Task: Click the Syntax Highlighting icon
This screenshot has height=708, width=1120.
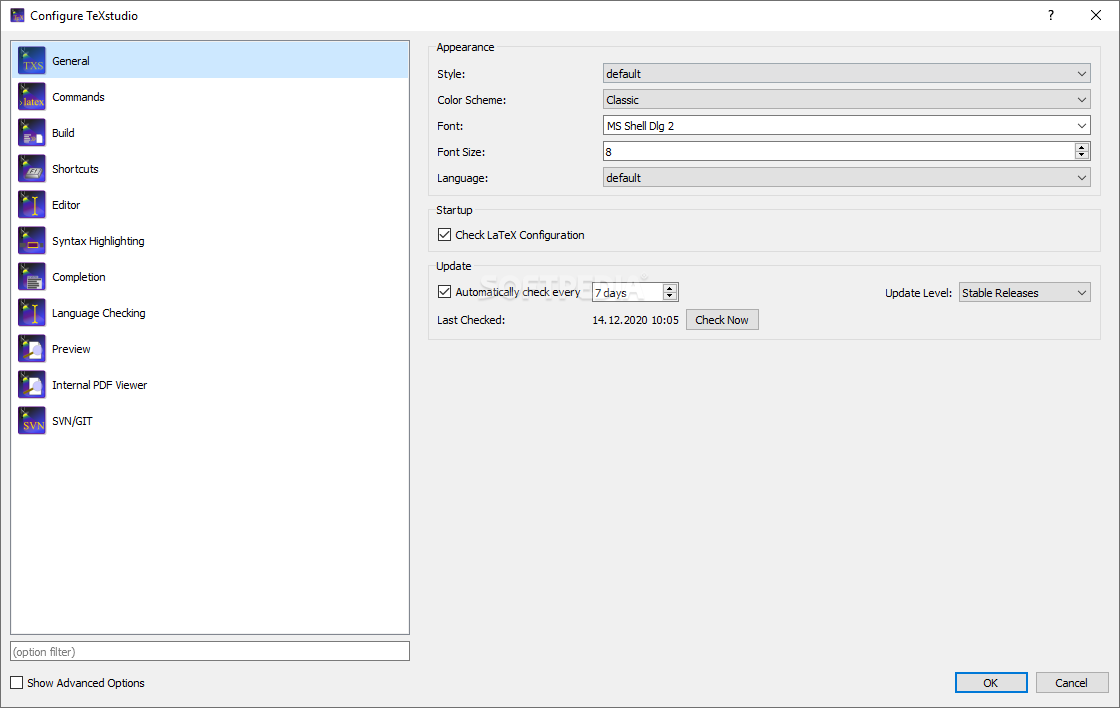Action: (x=31, y=241)
